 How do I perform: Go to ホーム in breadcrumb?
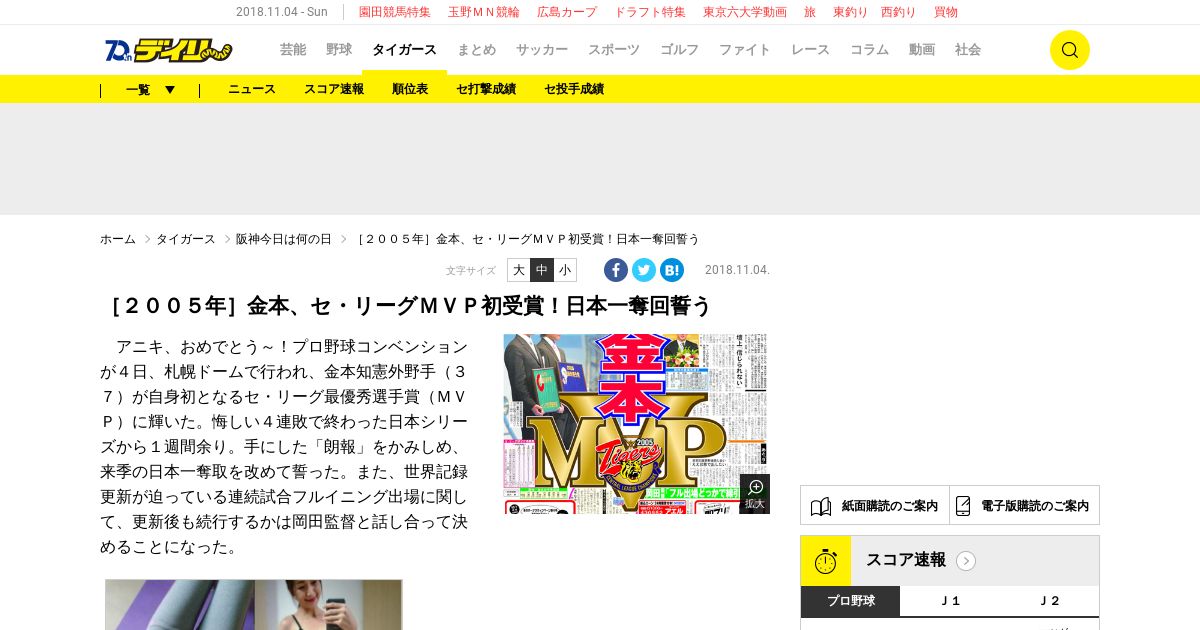pyautogui.click(x=118, y=239)
